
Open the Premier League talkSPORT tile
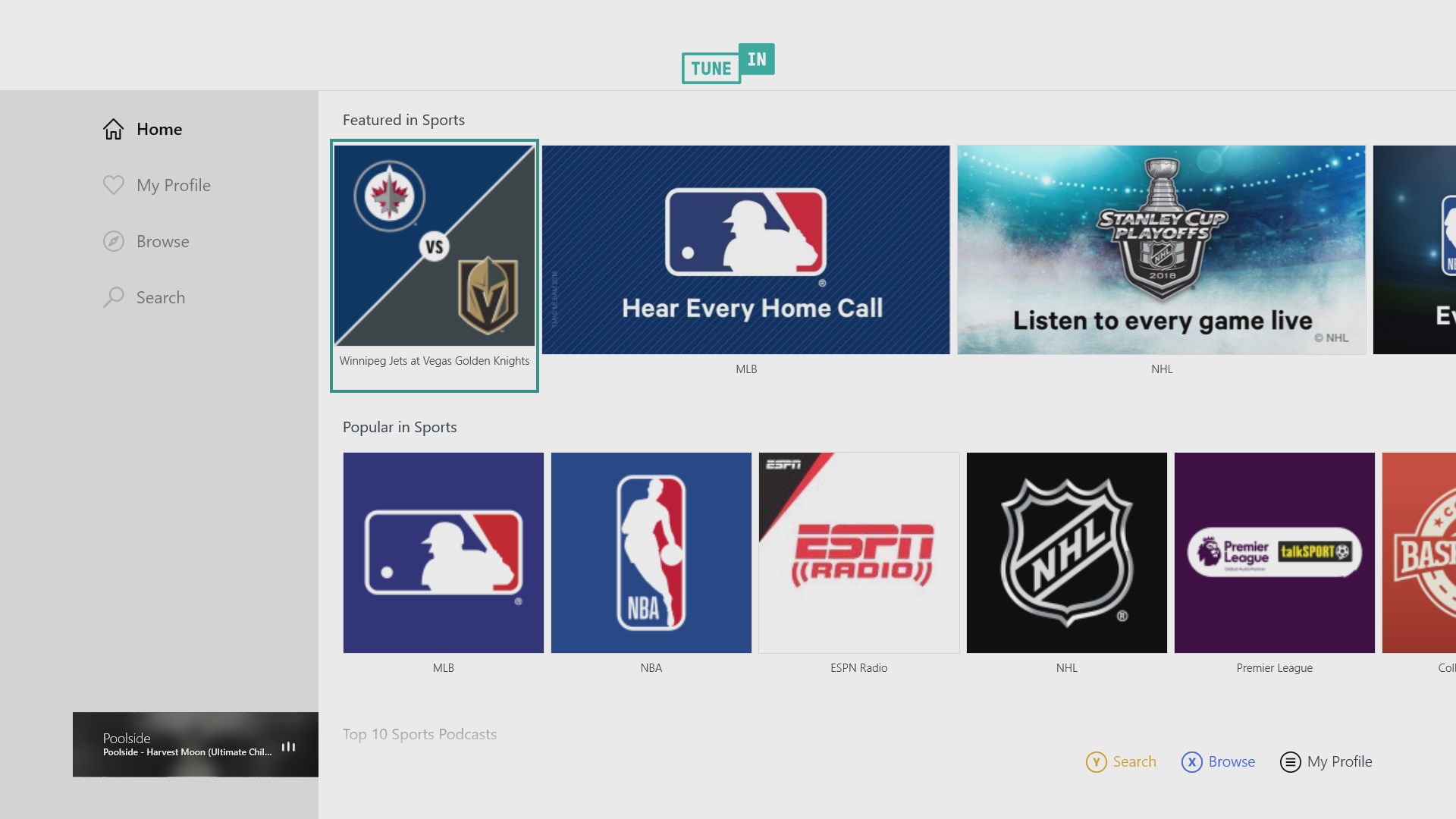coord(1274,553)
